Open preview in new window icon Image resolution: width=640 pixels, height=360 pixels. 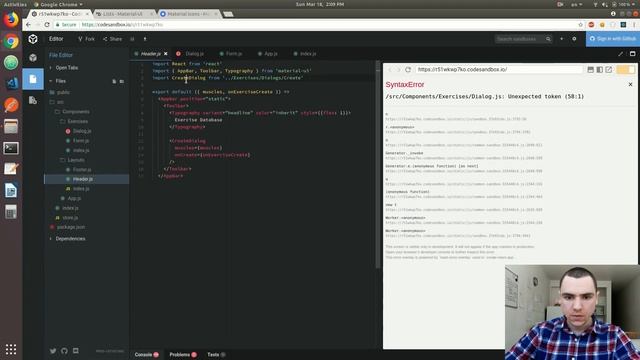pyautogui.click(x=609, y=69)
